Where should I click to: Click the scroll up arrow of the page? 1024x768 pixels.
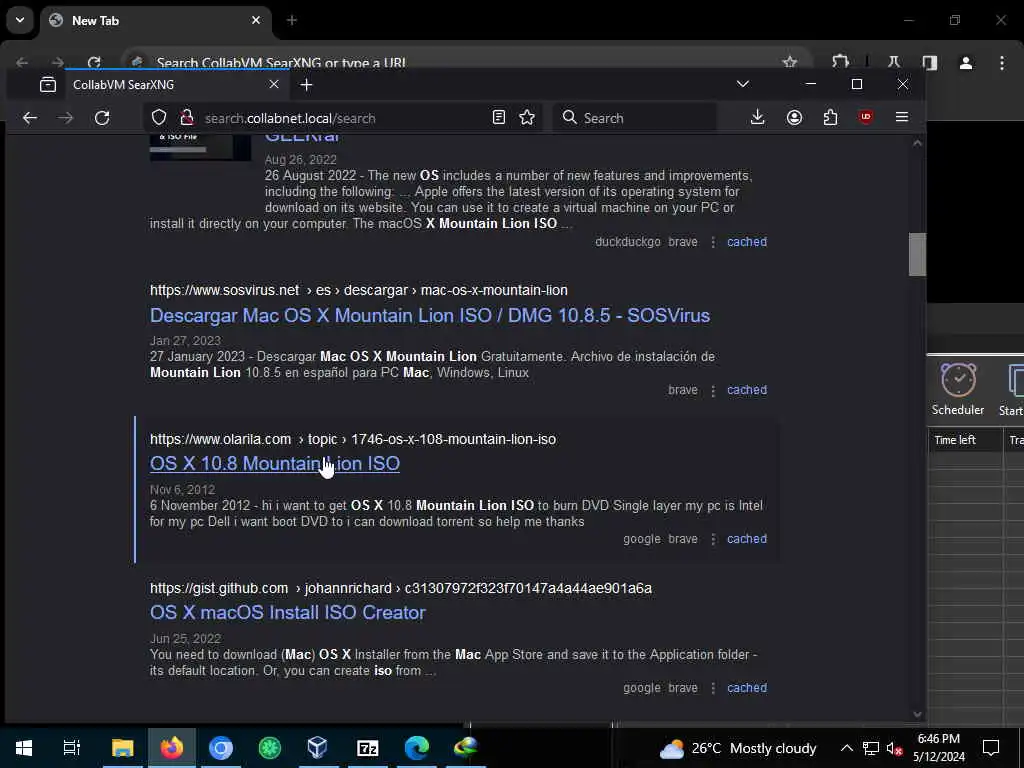(x=917, y=143)
